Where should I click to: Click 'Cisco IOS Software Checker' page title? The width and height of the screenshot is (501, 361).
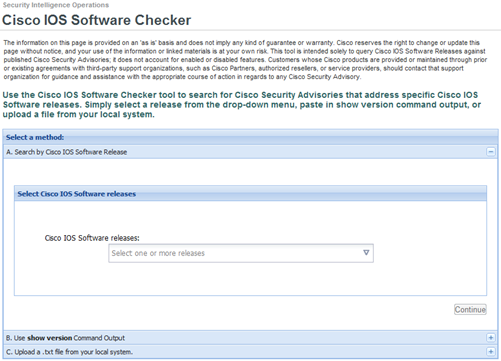[x=96, y=20]
